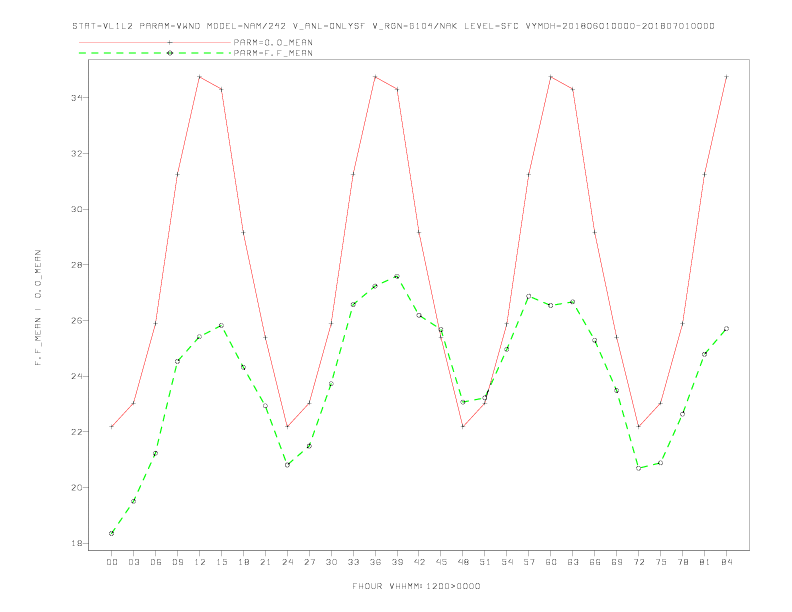Click the STAT=VLIL2 header text
This screenshot has height=612, width=792.
[x=103, y=26]
